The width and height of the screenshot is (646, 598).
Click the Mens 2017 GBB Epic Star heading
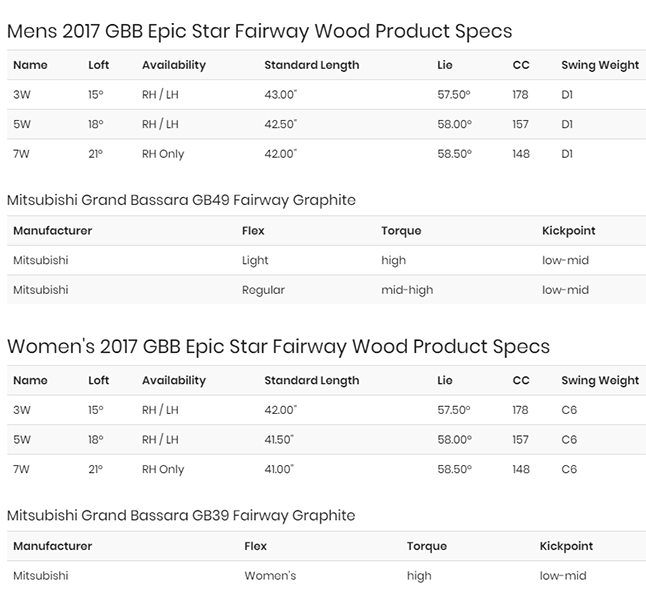pyautogui.click(x=260, y=32)
